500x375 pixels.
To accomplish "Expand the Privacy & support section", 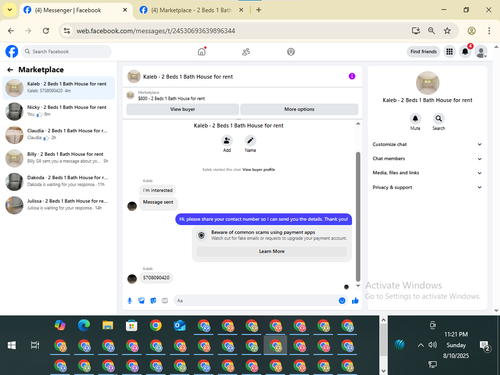I will pyautogui.click(x=427, y=187).
